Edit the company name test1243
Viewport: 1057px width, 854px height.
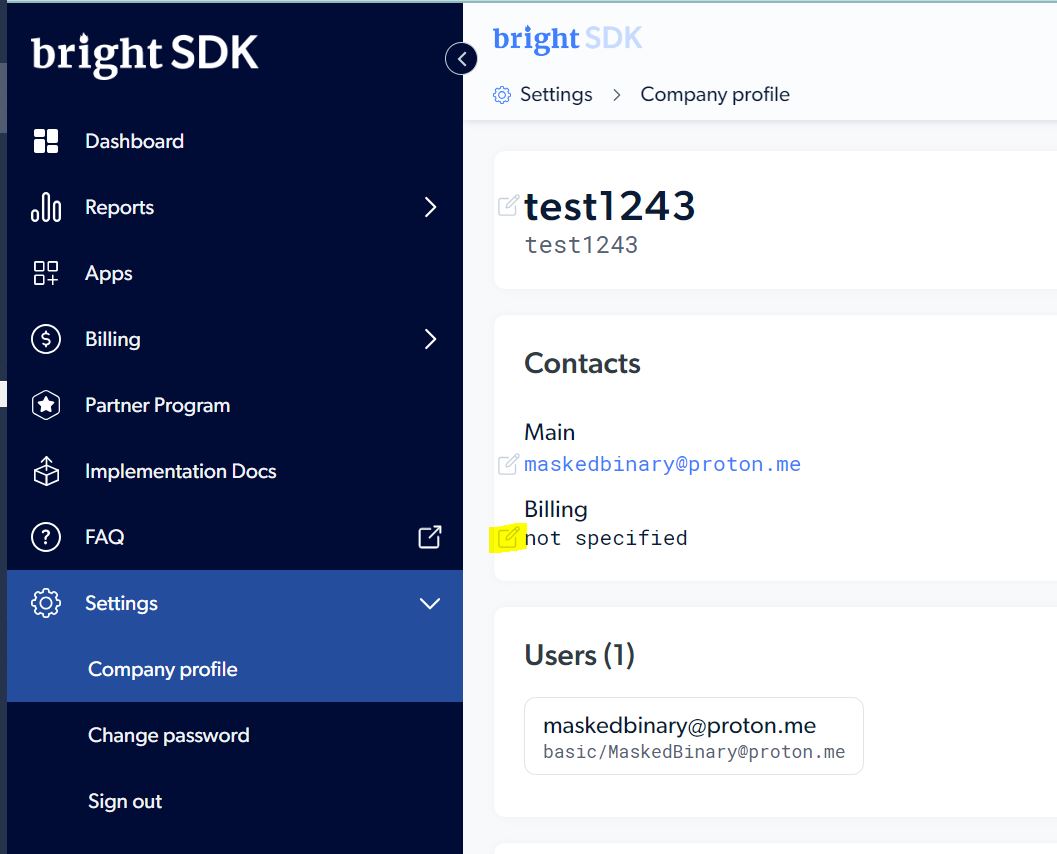pyautogui.click(x=508, y=206)
